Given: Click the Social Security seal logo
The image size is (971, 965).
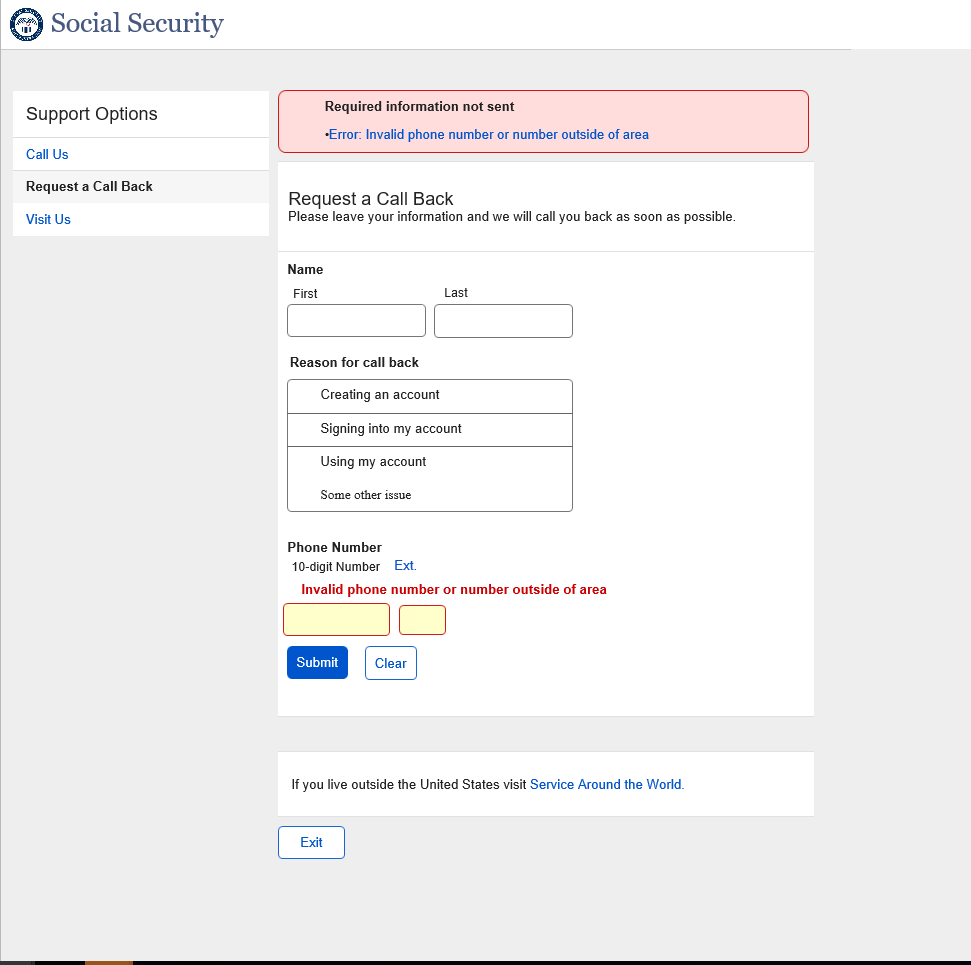Looking at the screenshot, I should [26, 24].
